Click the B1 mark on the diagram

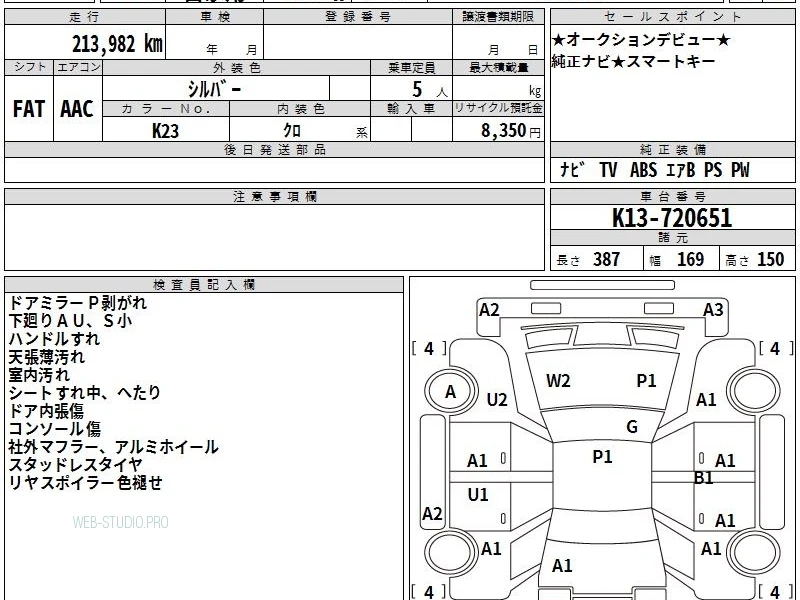(x=704, y=478)
